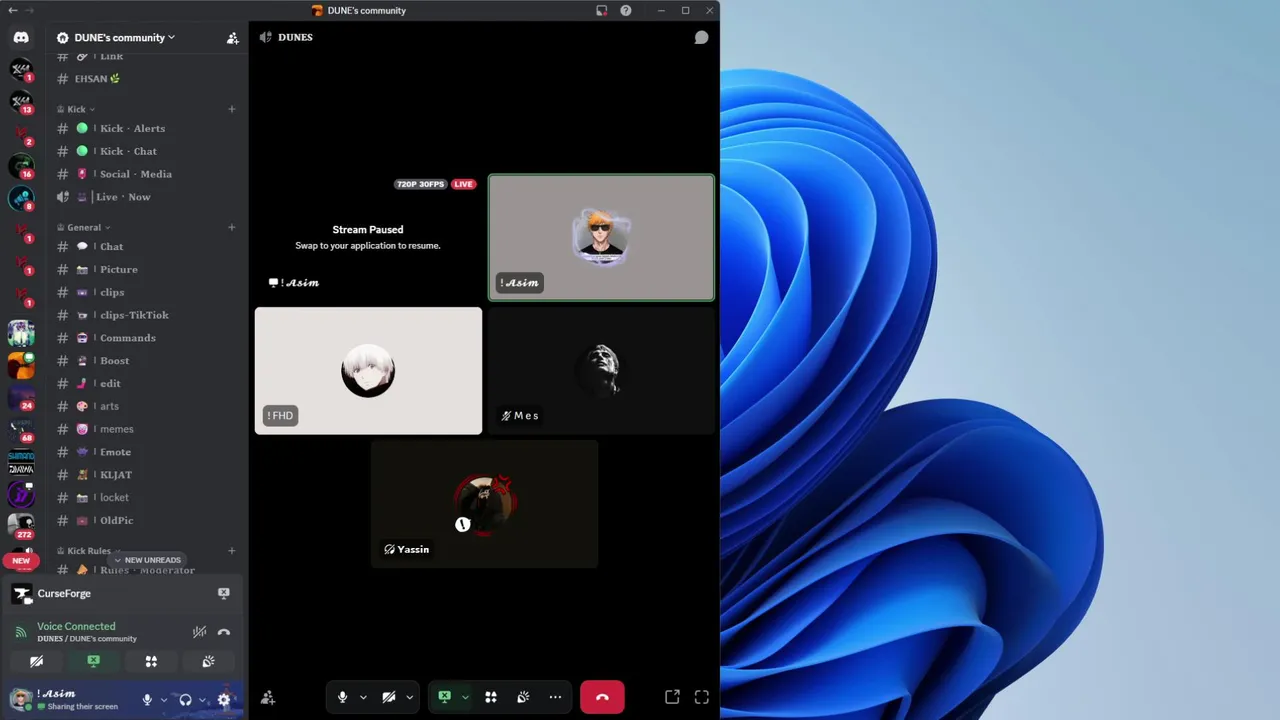Open Voice Connected status link

click(76, 626)
